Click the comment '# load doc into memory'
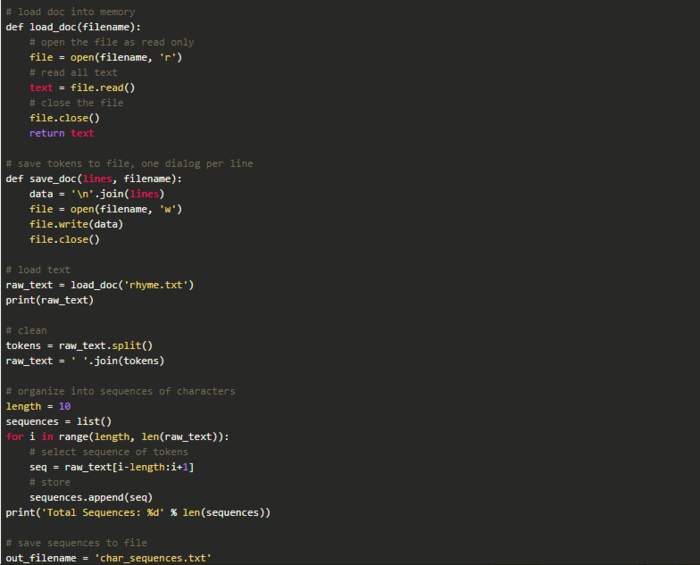This screenshot has width=700, height=565. pyautogui.click(x=71, y=12)
